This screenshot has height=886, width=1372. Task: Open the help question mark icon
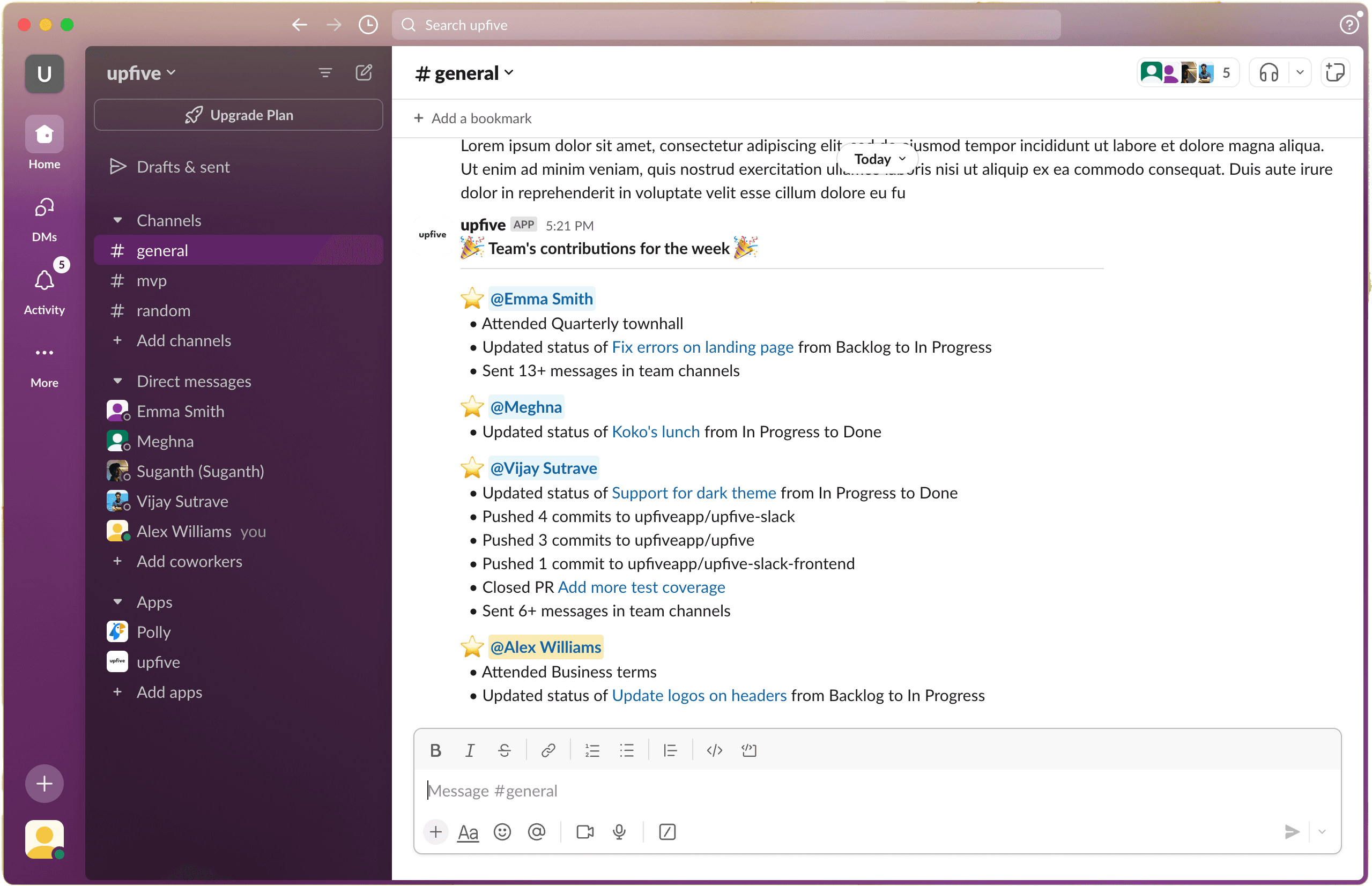coord(1349,25)
